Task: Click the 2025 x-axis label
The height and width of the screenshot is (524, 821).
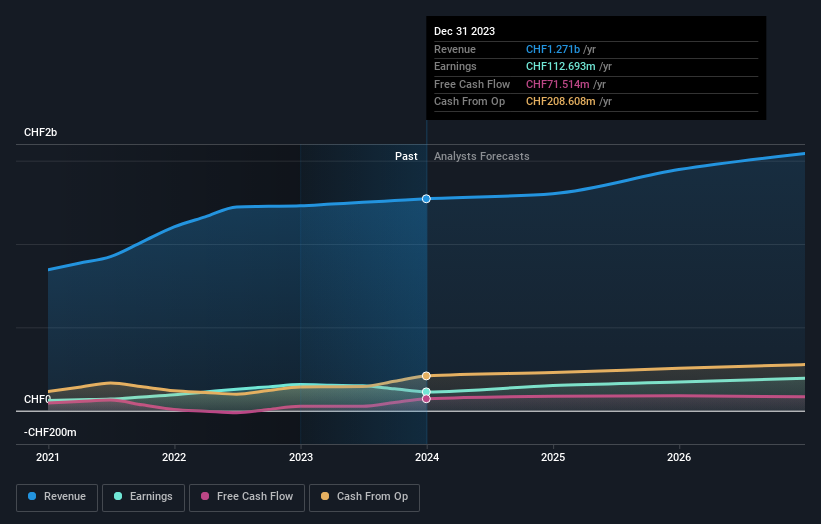Action: tap(553, 457)
